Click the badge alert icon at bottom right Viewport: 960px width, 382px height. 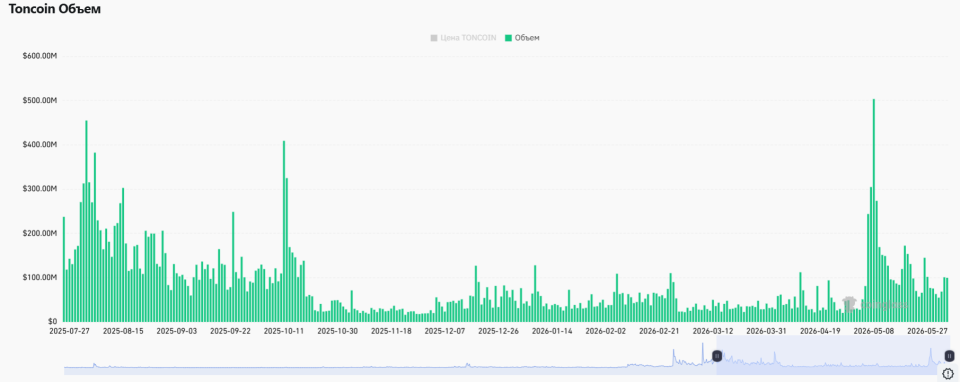[x=948, y=372]
